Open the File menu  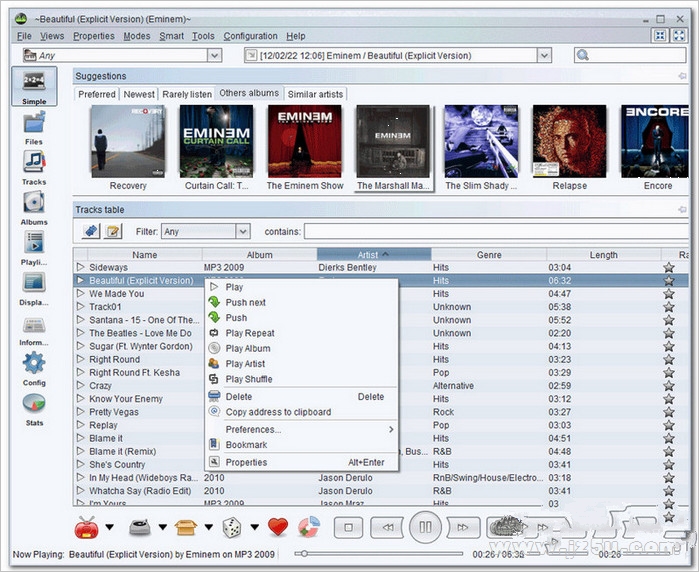tap(24, 36)
